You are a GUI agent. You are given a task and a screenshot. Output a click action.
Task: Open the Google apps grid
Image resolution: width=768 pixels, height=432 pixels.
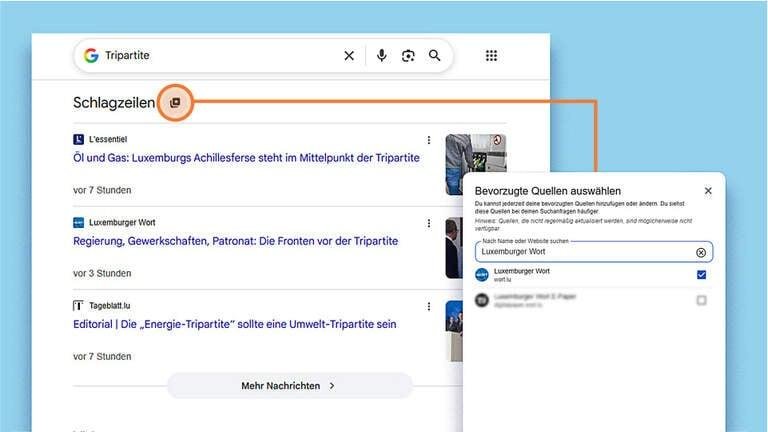tap(491, 56)
